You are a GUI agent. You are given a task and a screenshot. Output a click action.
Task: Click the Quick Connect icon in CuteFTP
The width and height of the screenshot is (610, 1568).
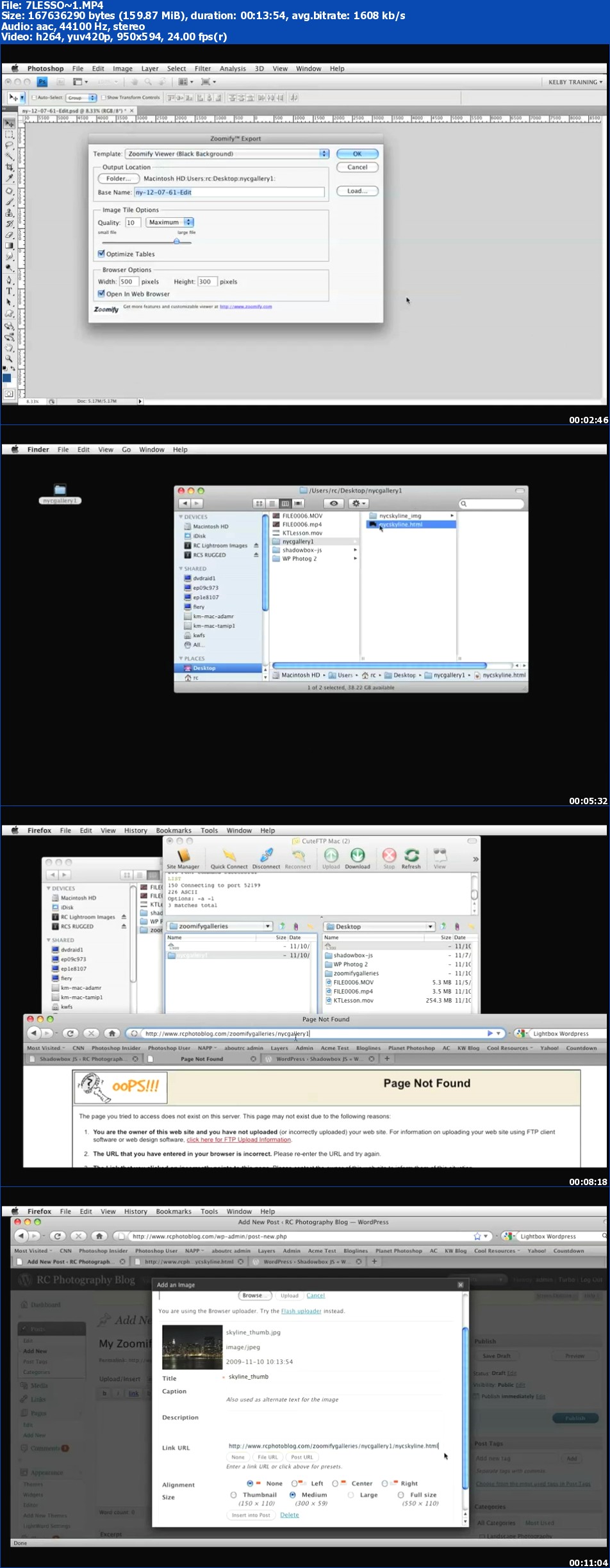pos(229,859)
